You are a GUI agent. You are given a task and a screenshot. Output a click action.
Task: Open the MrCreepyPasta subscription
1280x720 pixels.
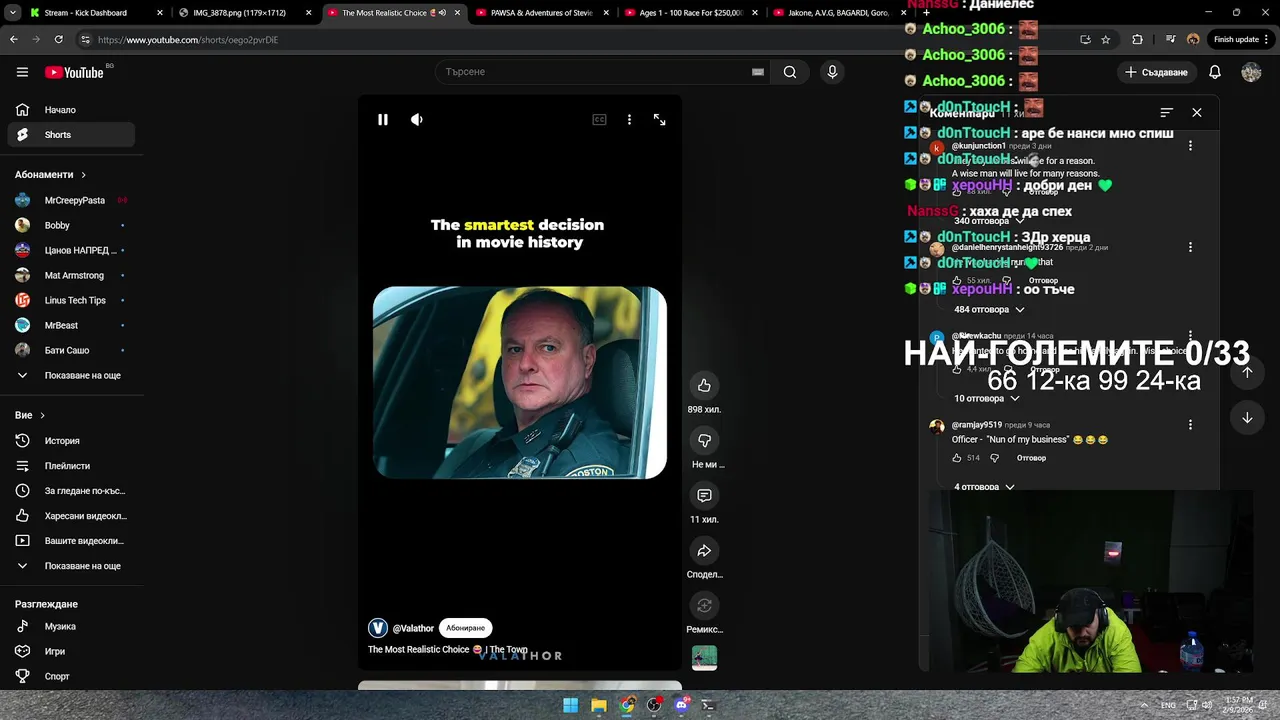click(x=71, y=200)
